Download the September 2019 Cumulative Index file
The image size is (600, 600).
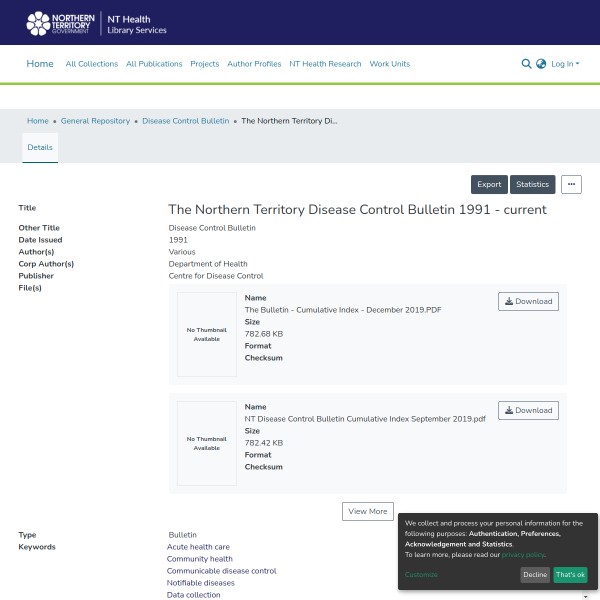(x=528, y=410)
